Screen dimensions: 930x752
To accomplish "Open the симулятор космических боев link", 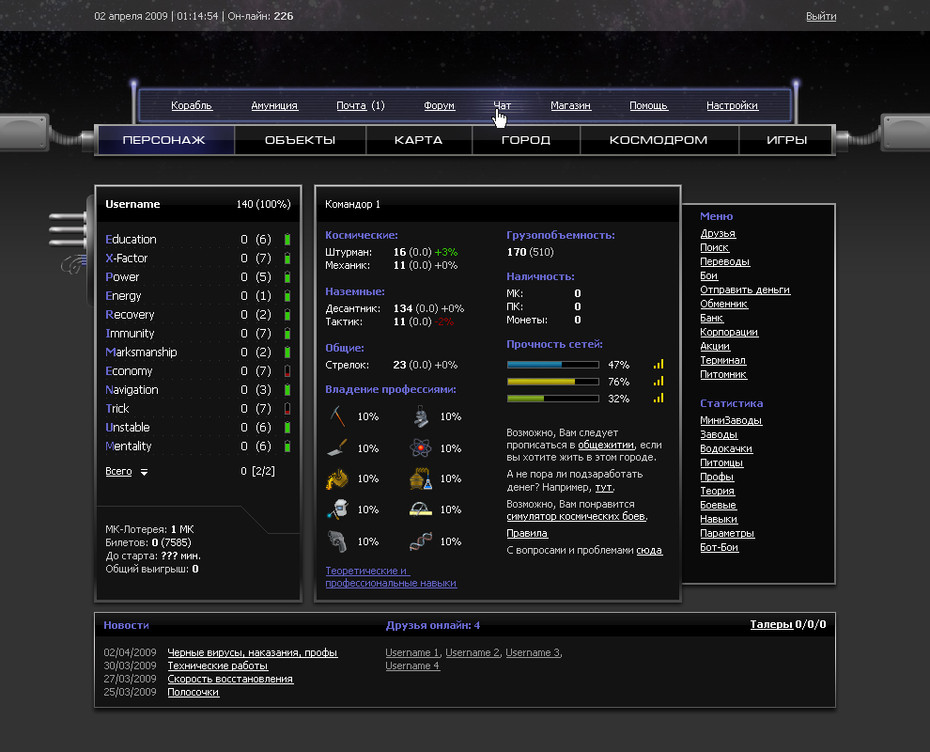I will pyautogui.click(x=575, y=517).
